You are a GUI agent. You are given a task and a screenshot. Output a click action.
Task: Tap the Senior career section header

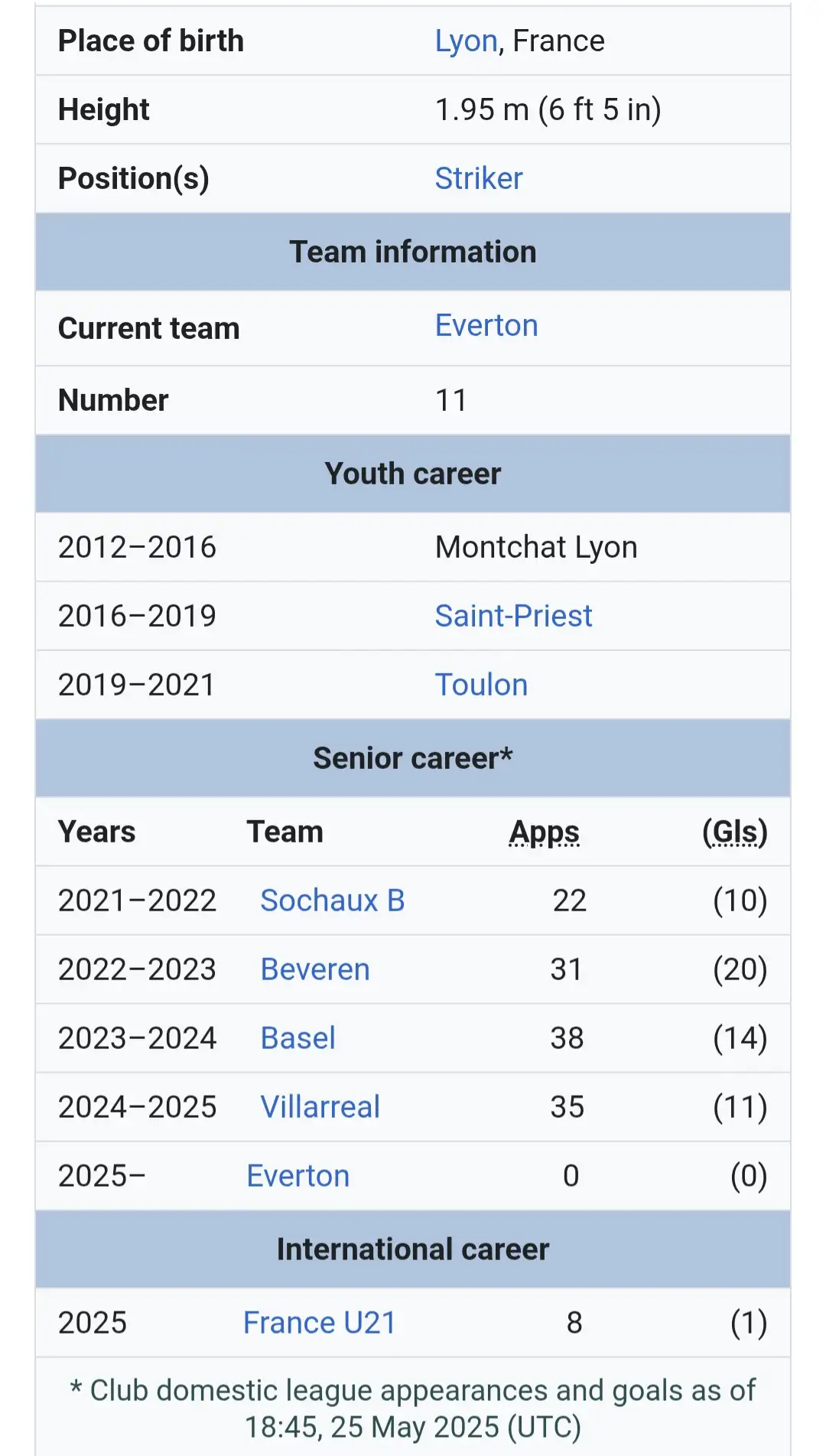[x=413, y=759]
